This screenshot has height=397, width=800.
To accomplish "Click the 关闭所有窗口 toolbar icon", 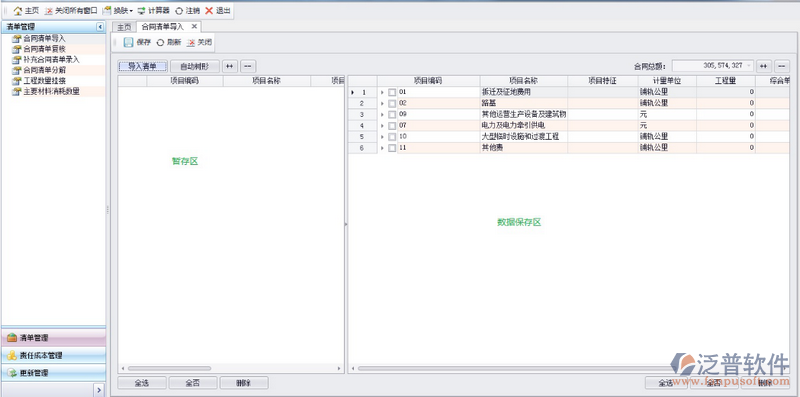I will pos(48,11).
